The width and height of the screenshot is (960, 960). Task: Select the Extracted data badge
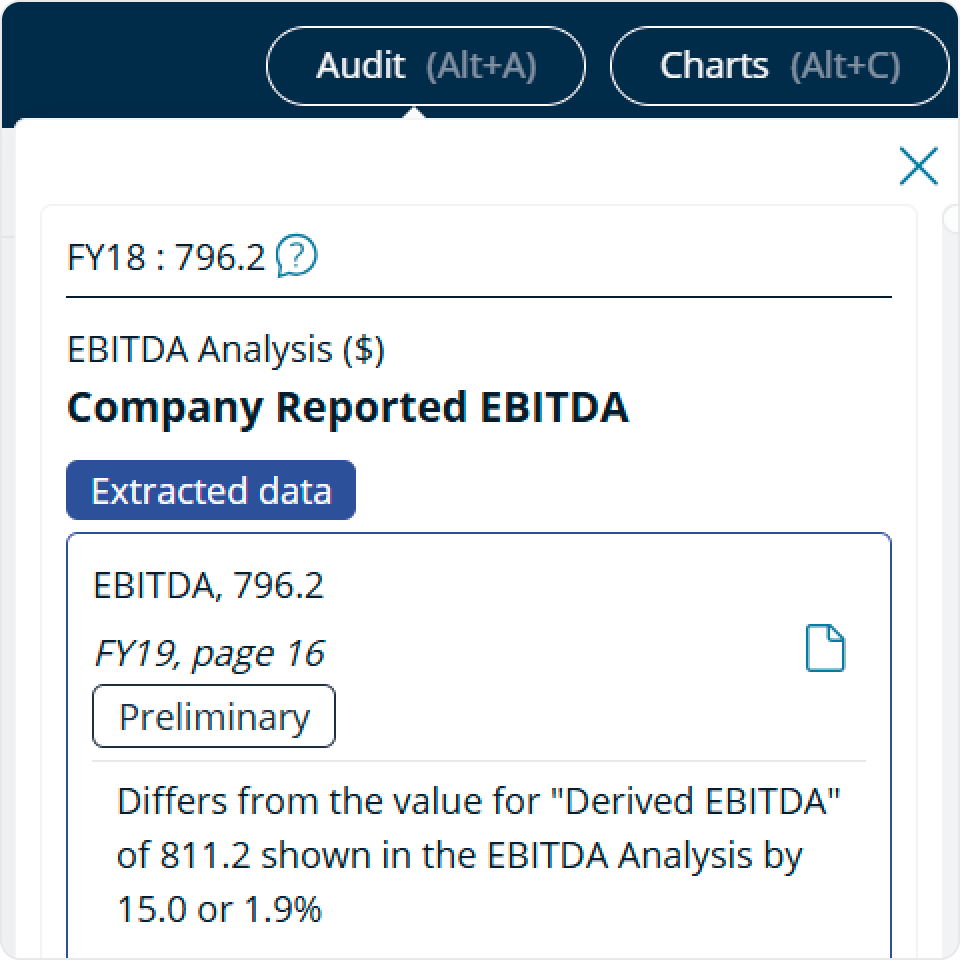click(210, 490)
